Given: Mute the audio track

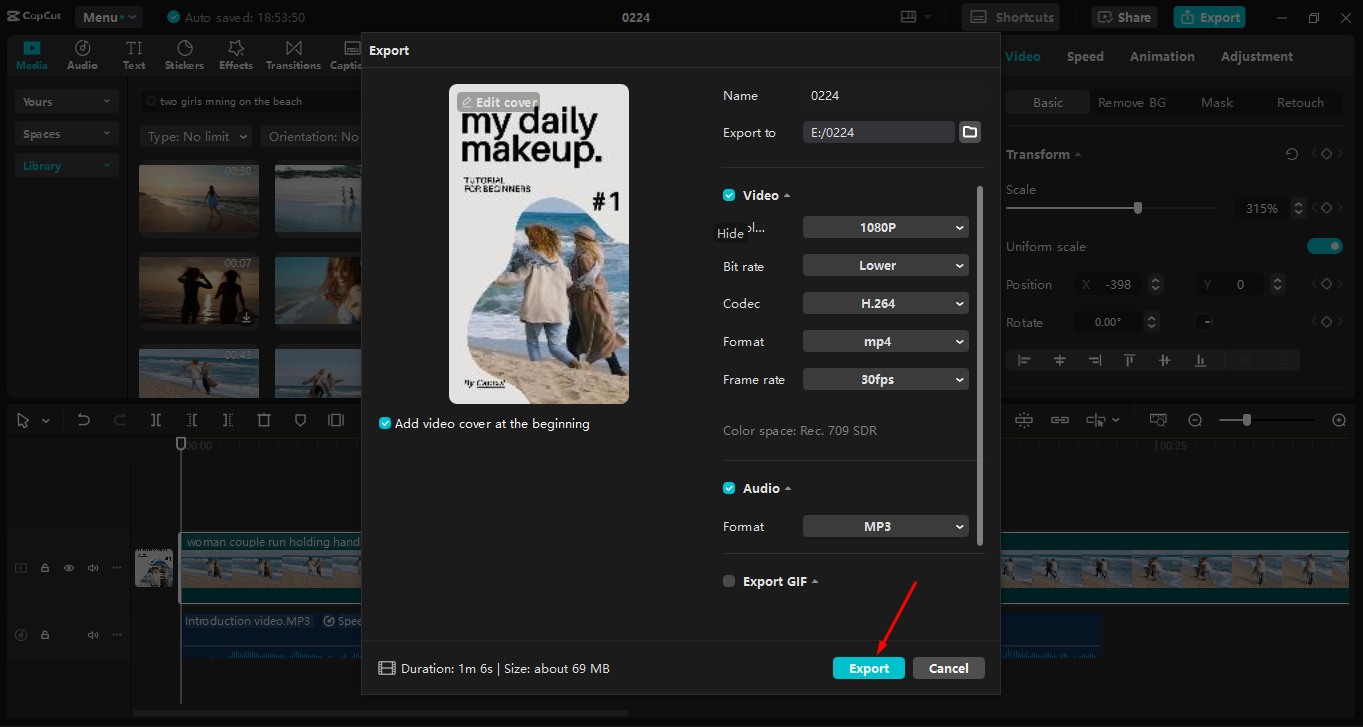Looking at the screenshot, I should coord(93,635).
